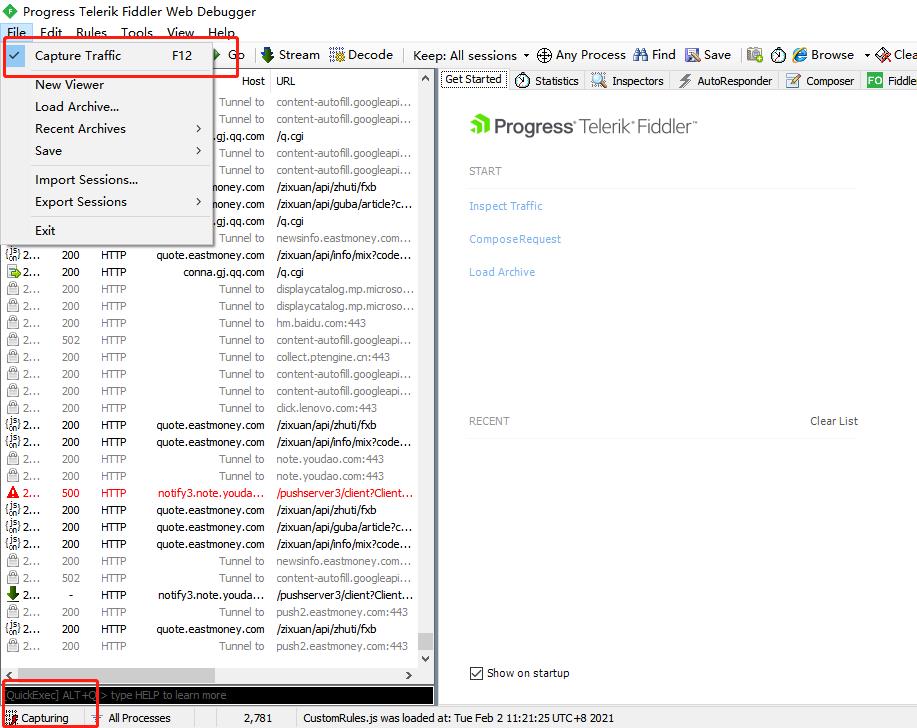
Task: Click the Go play arrow icon
Action: [217, 55]
